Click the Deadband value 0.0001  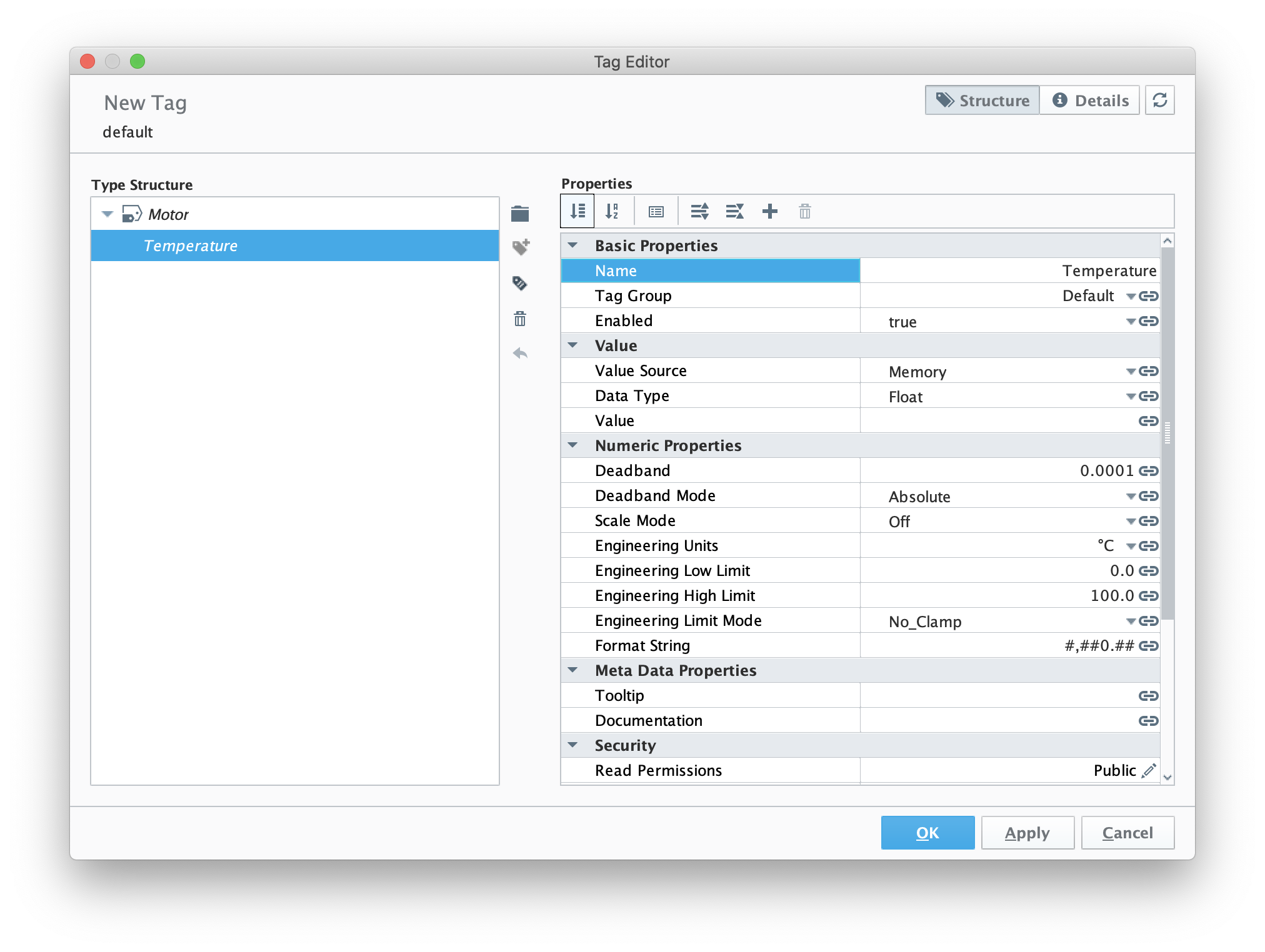click(x=1106, y=471)
